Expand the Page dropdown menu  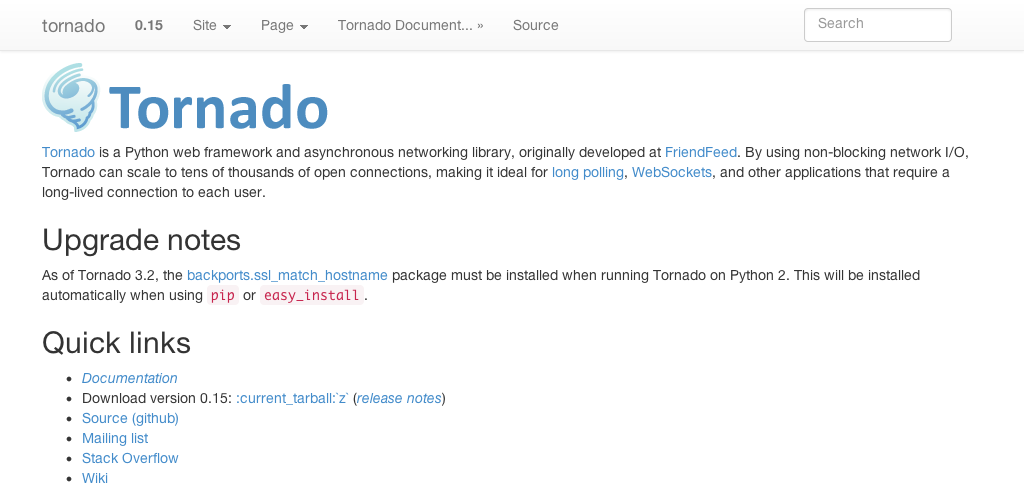(x=284, y=26)
